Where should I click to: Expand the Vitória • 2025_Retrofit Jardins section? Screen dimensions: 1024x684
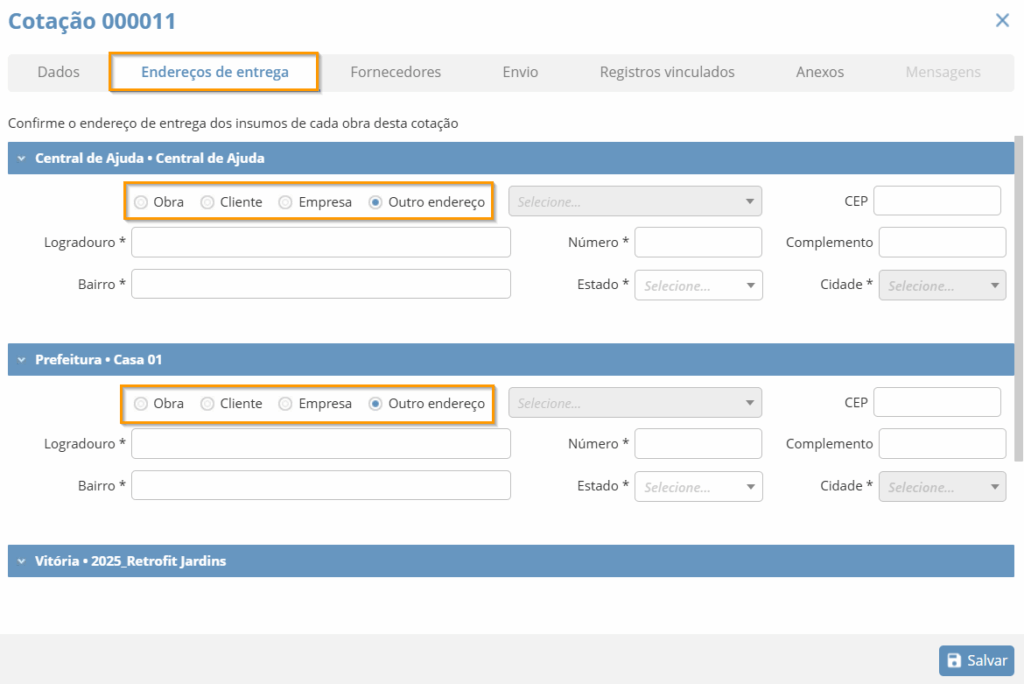tap(21, 561)
